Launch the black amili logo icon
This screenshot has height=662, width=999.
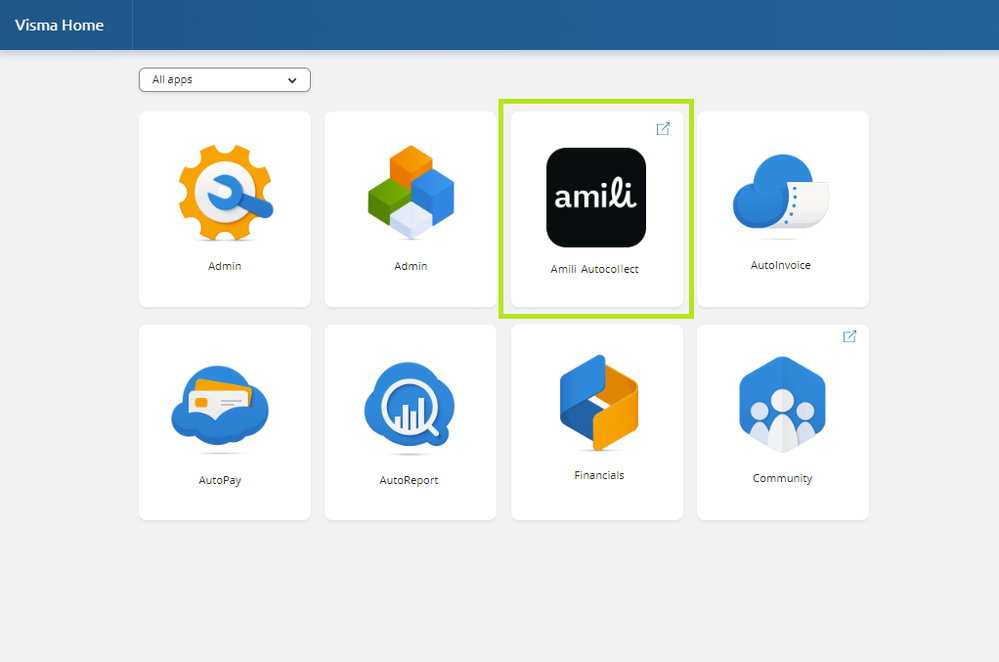click(x=596, y=198)
